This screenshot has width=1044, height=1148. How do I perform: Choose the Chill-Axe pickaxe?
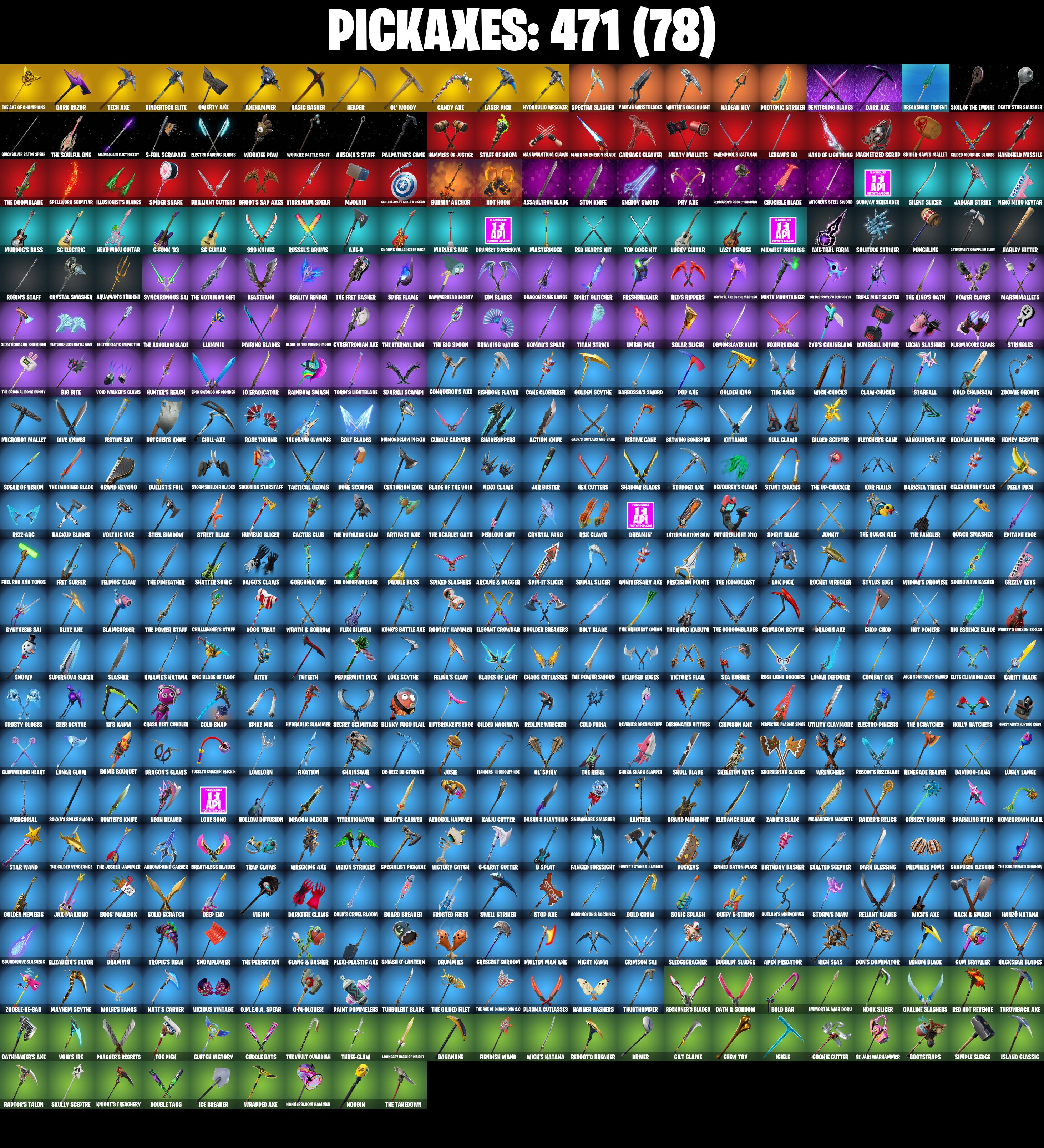tap(213, 420)
